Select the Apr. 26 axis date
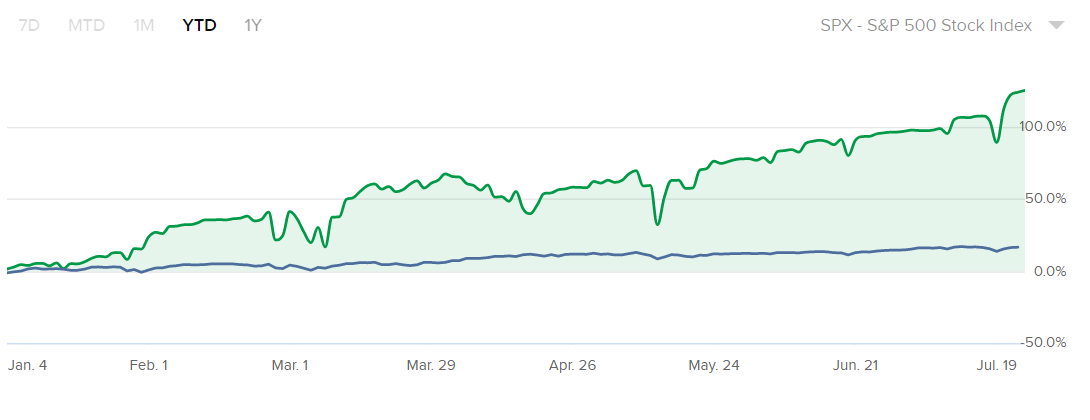Image resolution: width=1090 pixels, height=420 pixels. pos(572,366)
